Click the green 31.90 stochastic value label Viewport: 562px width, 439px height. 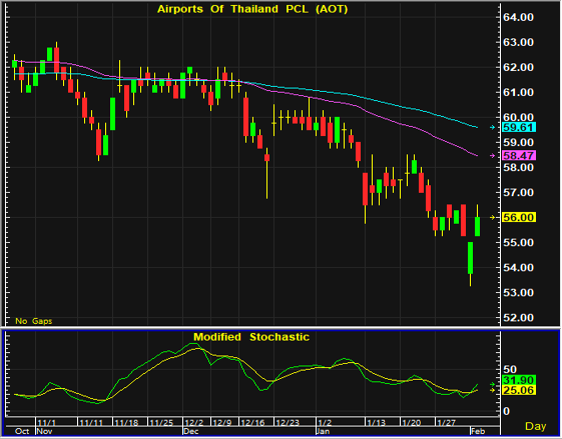pos(519,380)
